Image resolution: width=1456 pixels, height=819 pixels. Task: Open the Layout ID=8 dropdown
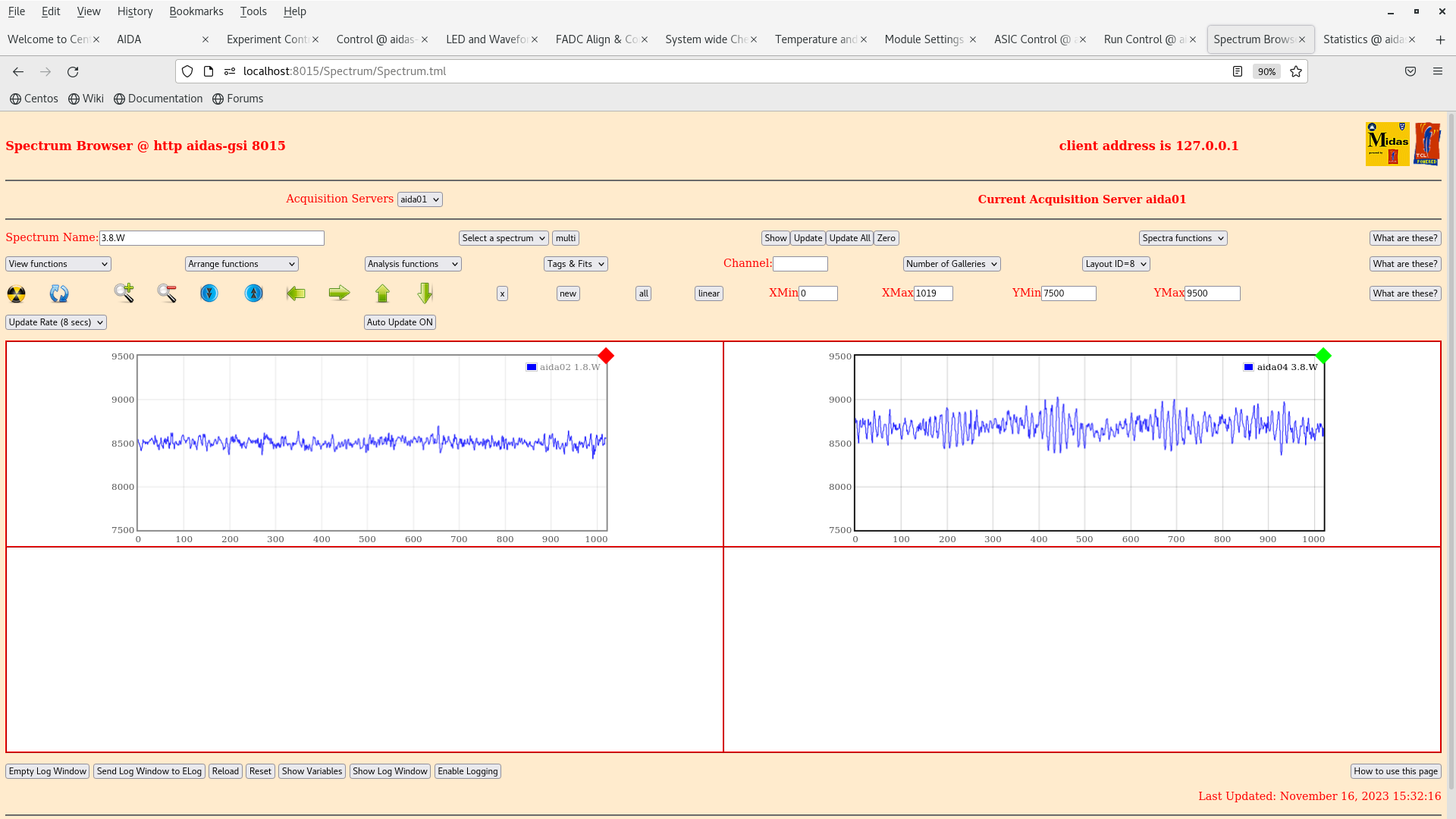coord(1116,264)
